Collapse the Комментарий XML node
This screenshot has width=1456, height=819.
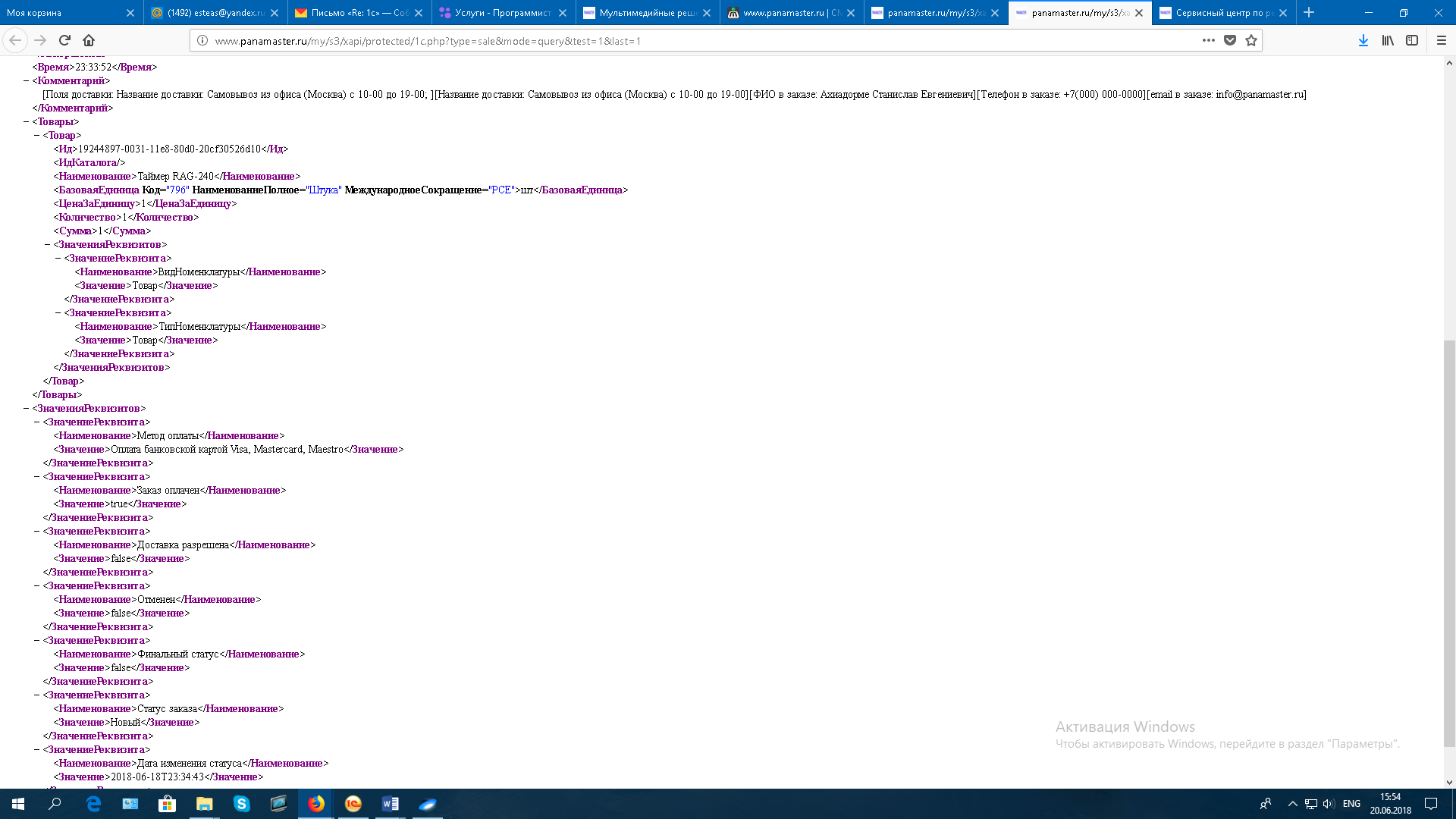[x=27, y=80]
